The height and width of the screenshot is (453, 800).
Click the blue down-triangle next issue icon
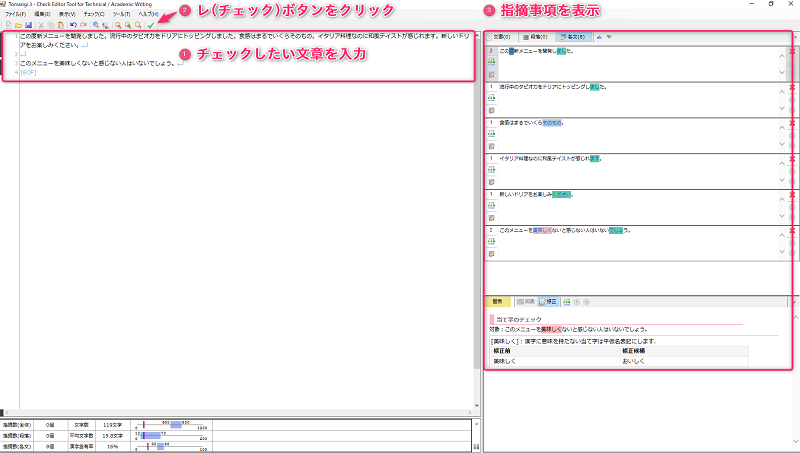point(609,36)
